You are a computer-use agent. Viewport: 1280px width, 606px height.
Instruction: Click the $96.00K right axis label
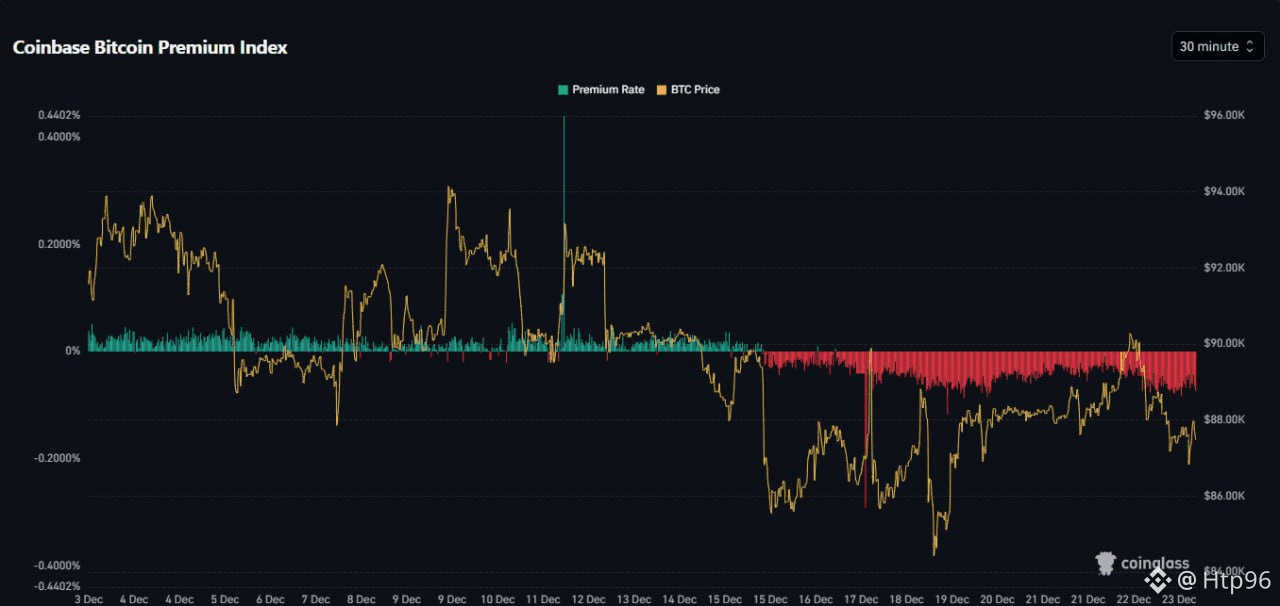[1224, 116]
